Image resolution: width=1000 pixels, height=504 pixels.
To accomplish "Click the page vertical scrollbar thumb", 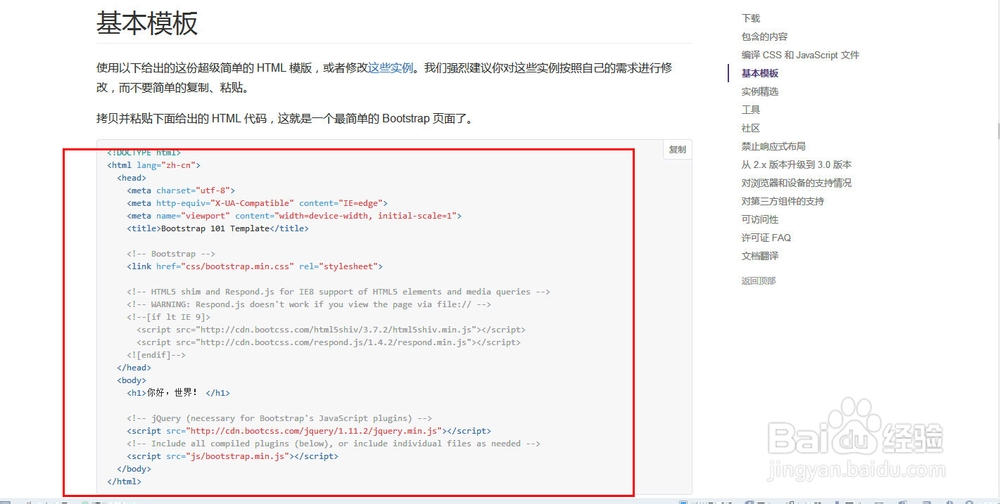I will point(997,131).
